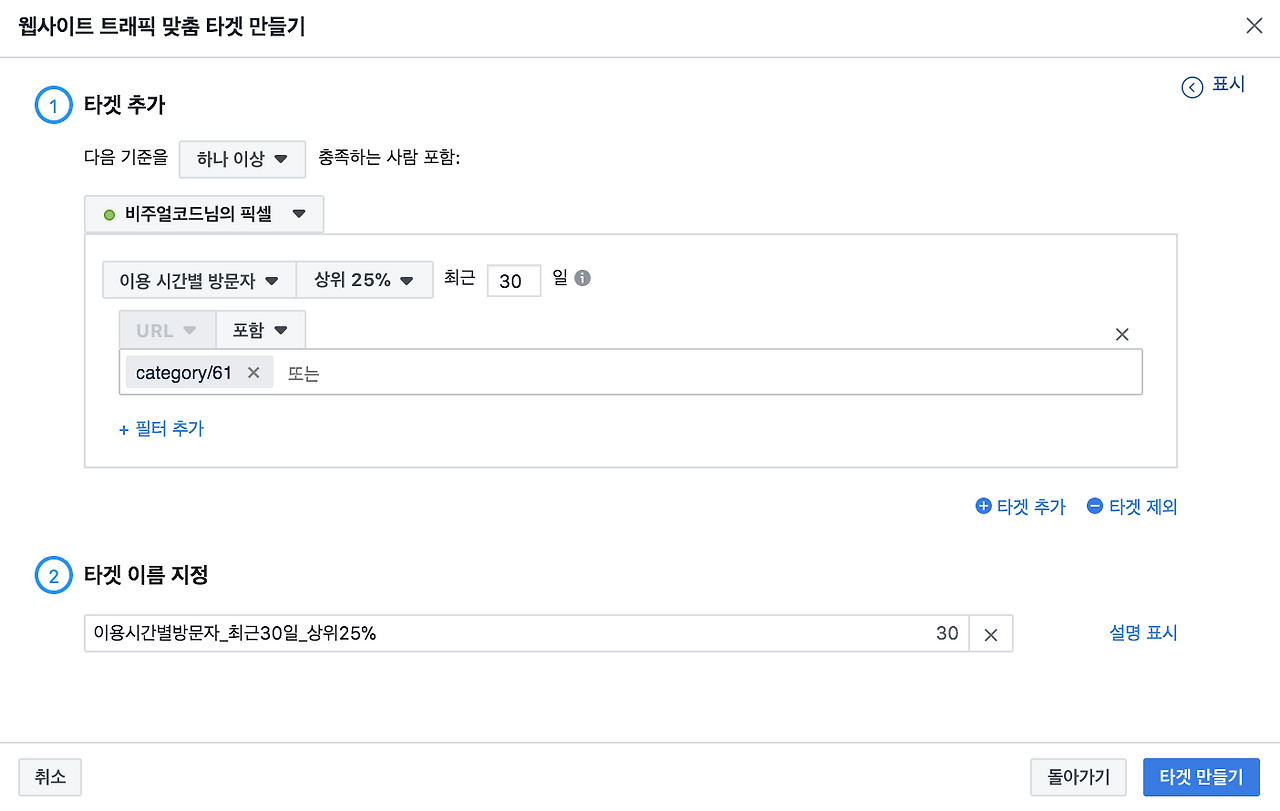Clear the audience name field with the X
1280x811 pixels.
point(991,634)
